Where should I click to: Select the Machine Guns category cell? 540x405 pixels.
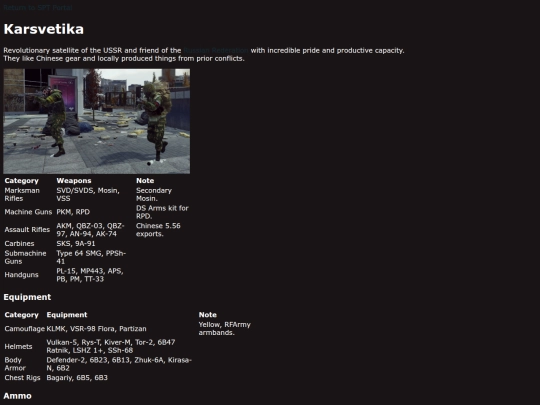[28, 212]
